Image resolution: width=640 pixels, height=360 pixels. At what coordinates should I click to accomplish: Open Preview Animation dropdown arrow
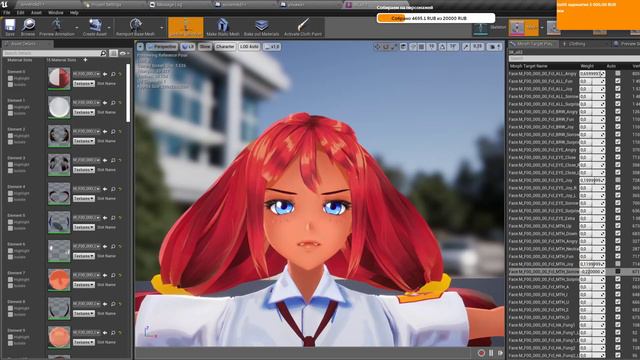(x=77, y=28)
